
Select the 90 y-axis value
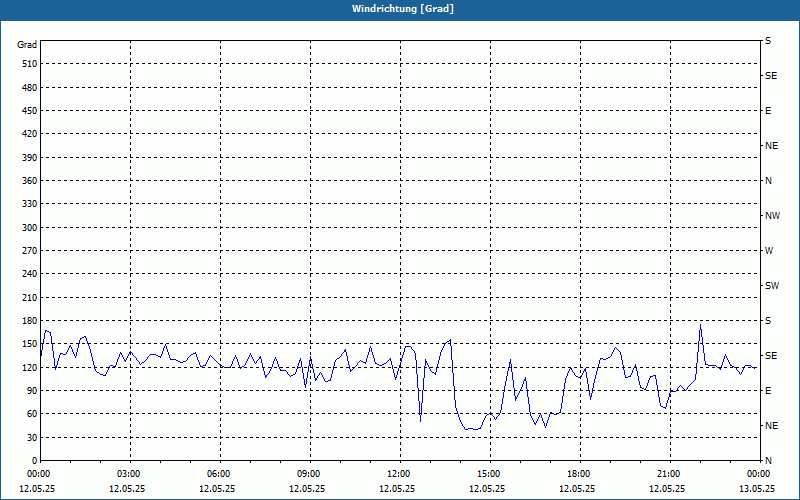pos(32,391)
